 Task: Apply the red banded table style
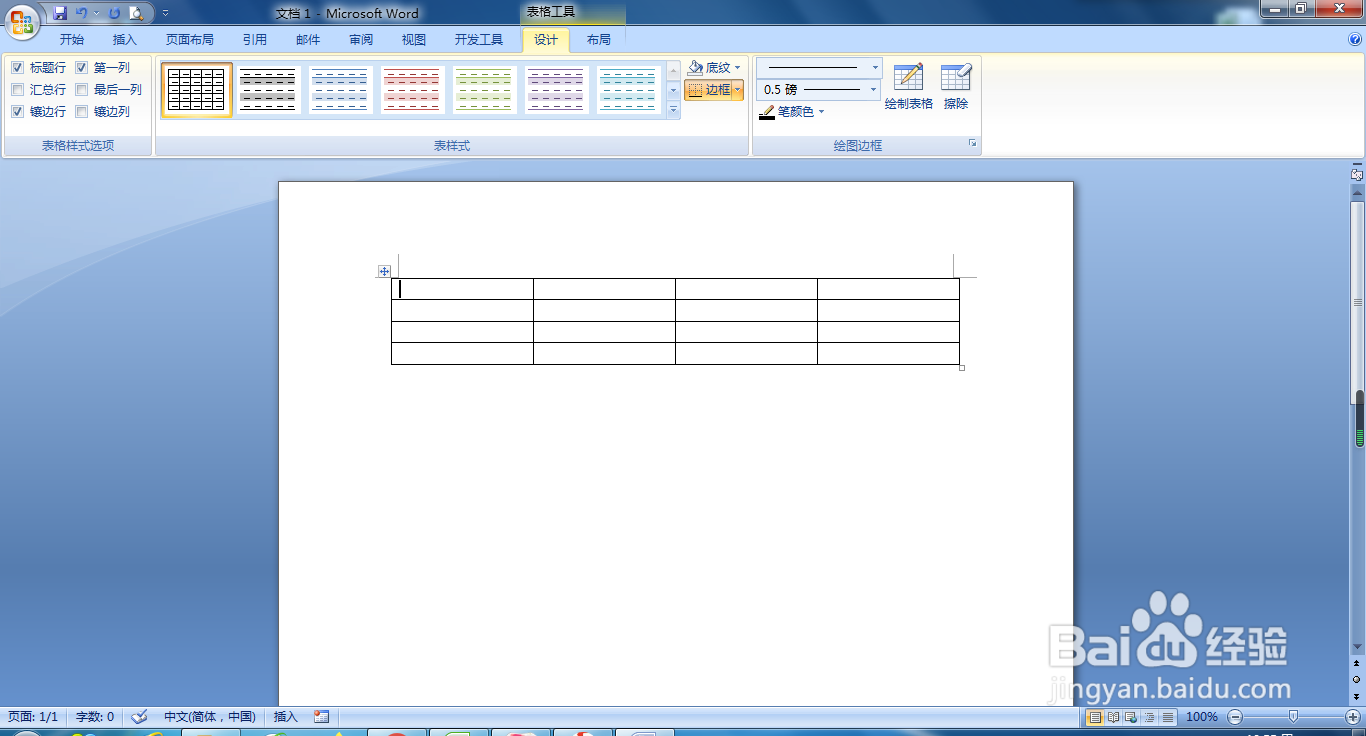pos(413,90)
